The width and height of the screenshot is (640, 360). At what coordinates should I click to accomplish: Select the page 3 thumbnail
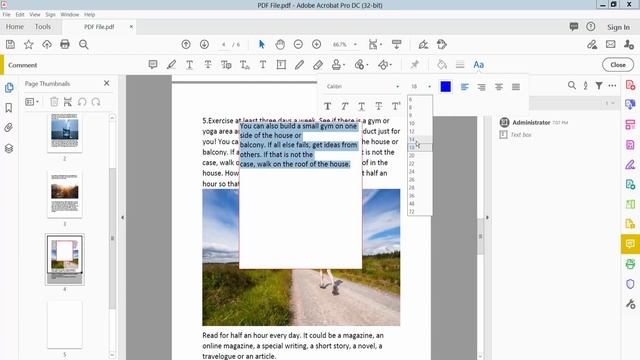point(64,194)
